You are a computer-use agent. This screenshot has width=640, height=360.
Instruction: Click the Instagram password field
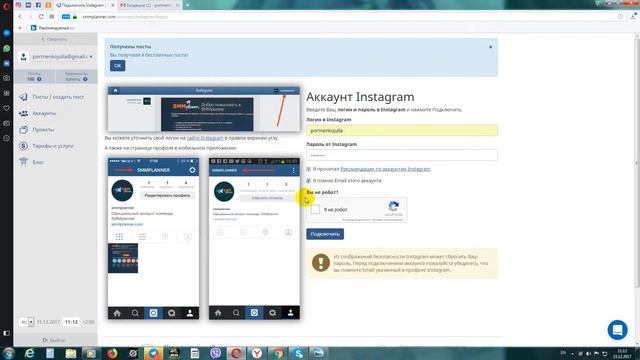click(402, 155)
